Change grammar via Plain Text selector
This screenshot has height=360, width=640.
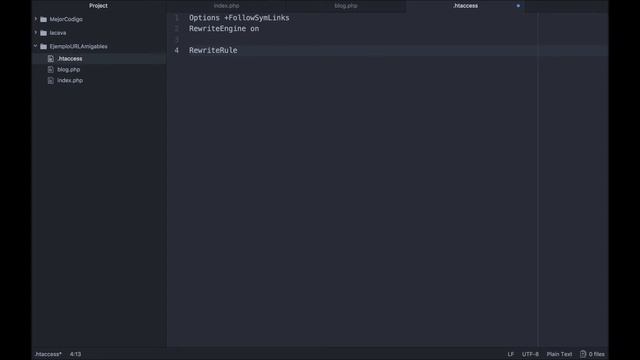pyautogui.click(x=559, y=354)
